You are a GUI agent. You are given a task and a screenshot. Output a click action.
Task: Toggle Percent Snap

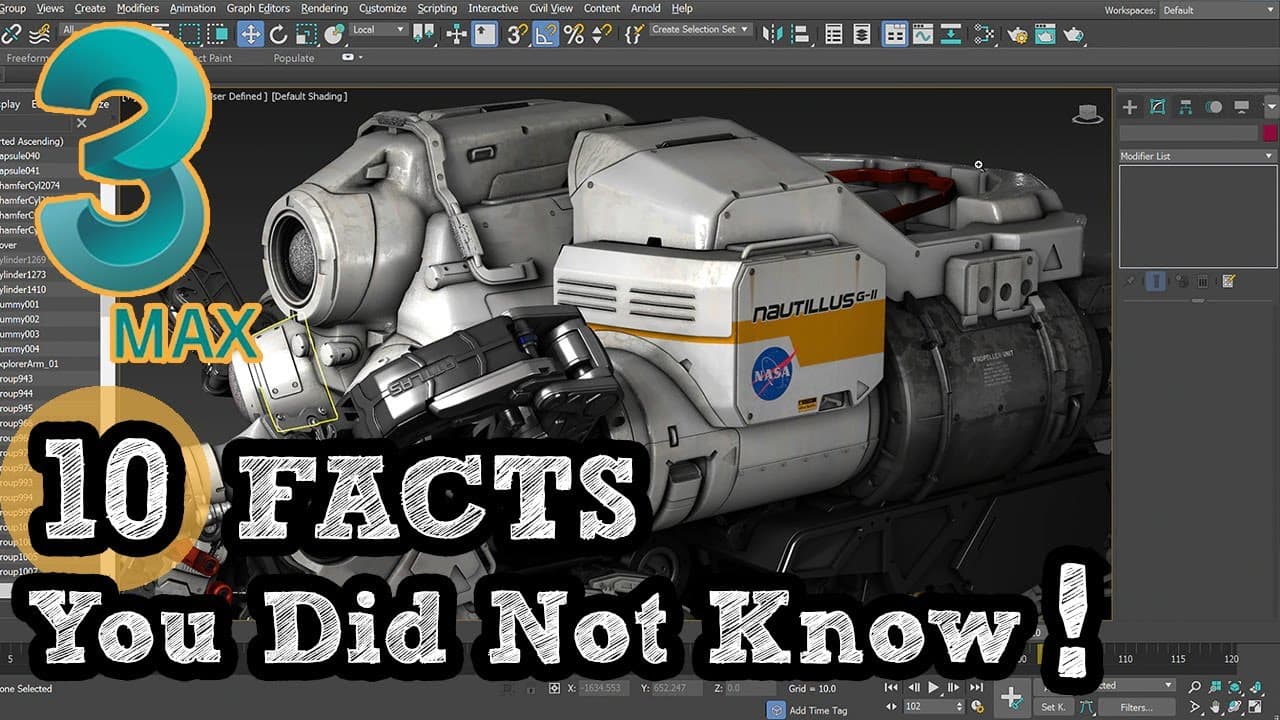tap(573, 34)
